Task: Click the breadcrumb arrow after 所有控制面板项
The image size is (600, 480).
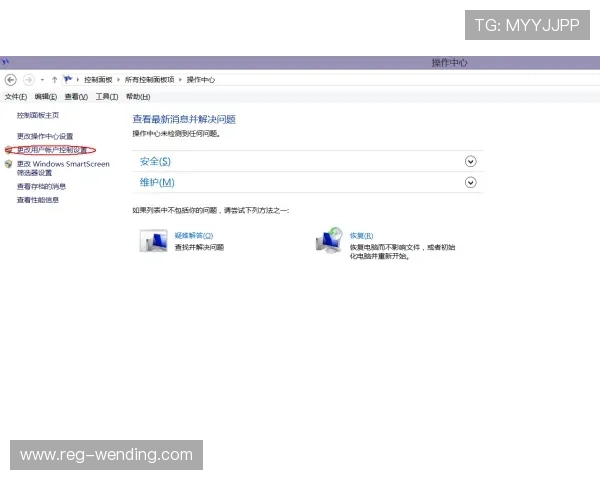Action: tap(180, 80)
